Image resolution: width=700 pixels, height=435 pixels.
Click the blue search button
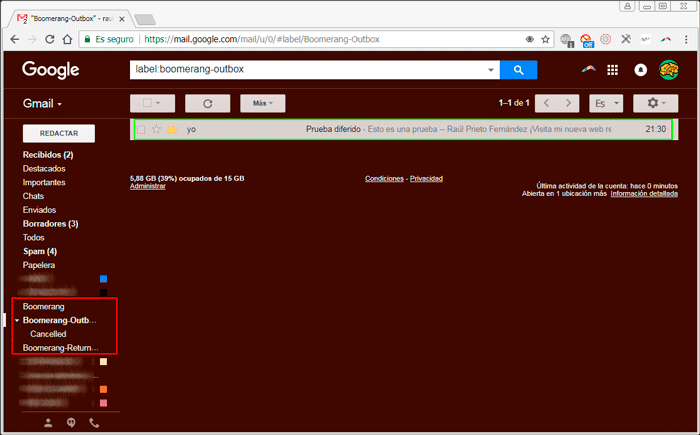518,70
